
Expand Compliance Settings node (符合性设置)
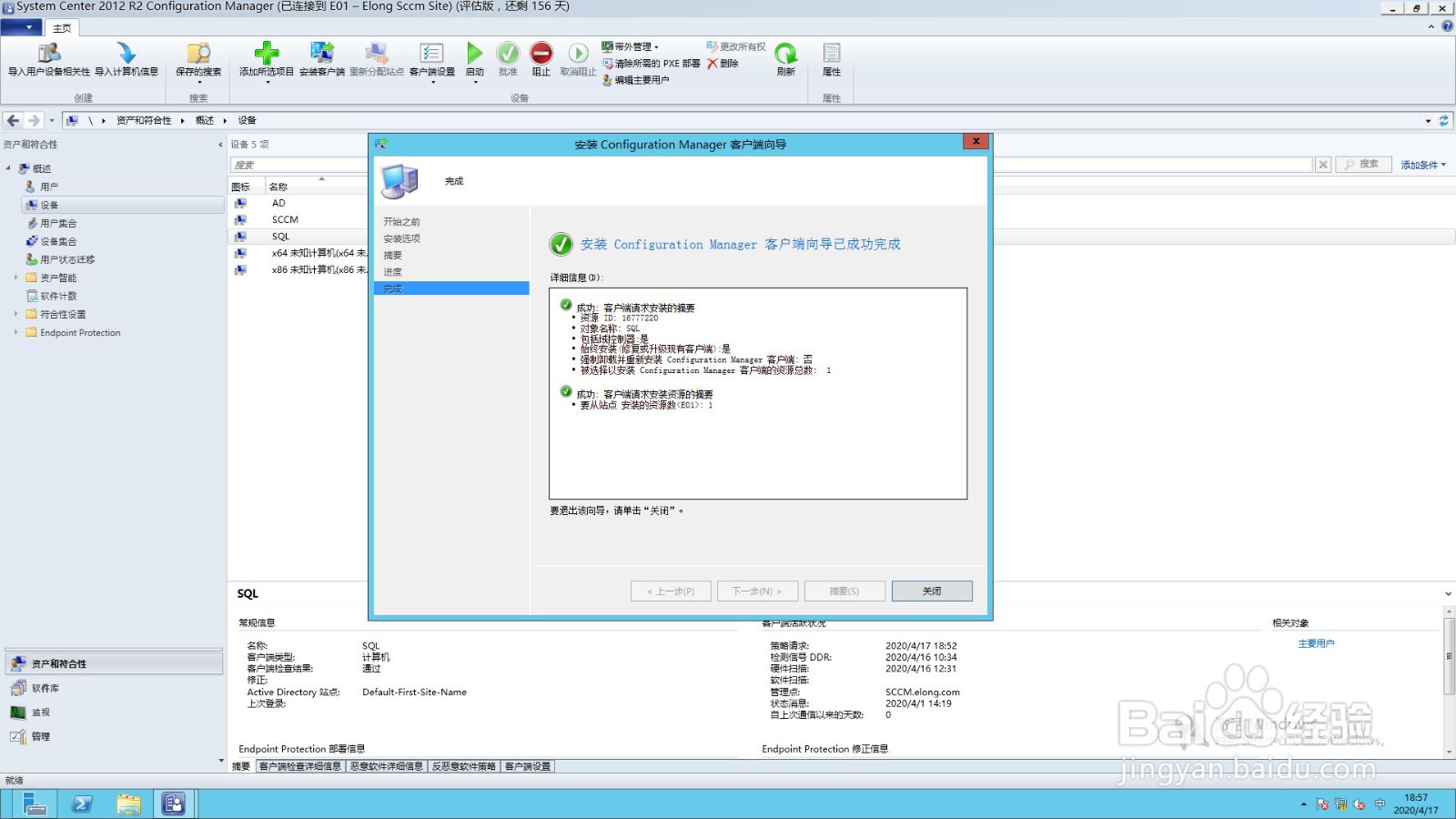coord(15,314)
